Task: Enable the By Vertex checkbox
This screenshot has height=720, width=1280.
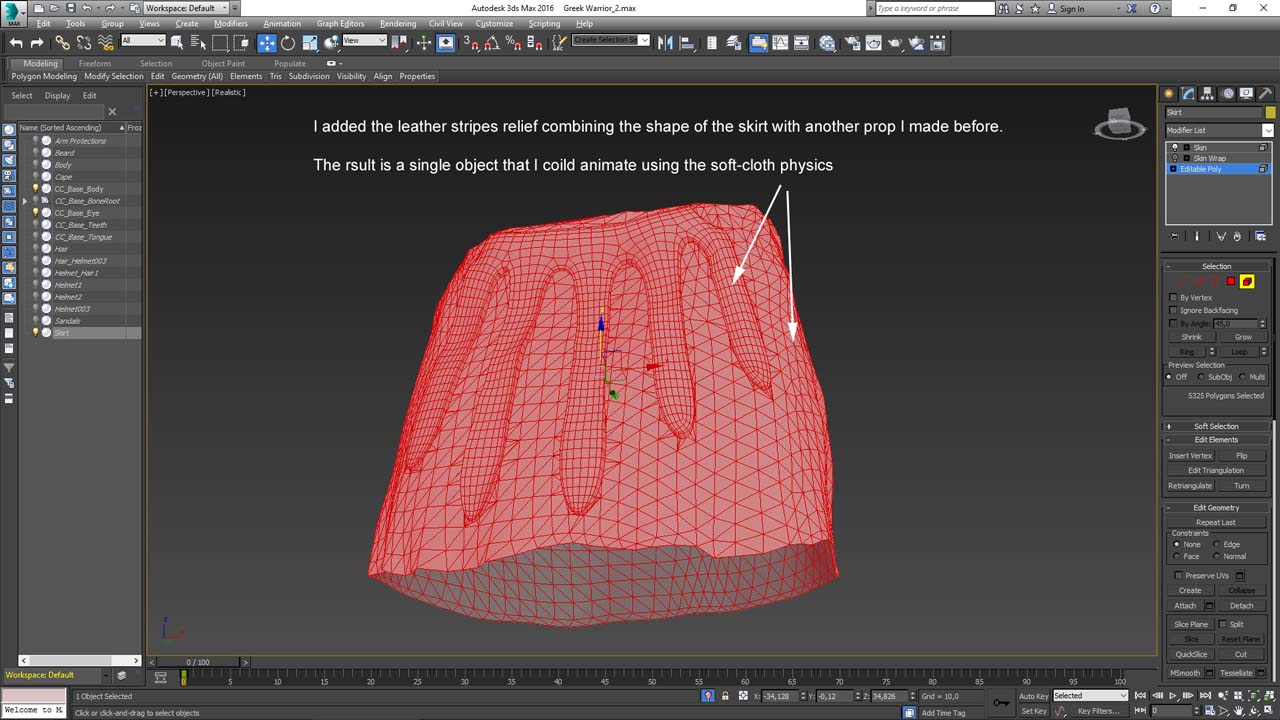Action: (1173, 297)
